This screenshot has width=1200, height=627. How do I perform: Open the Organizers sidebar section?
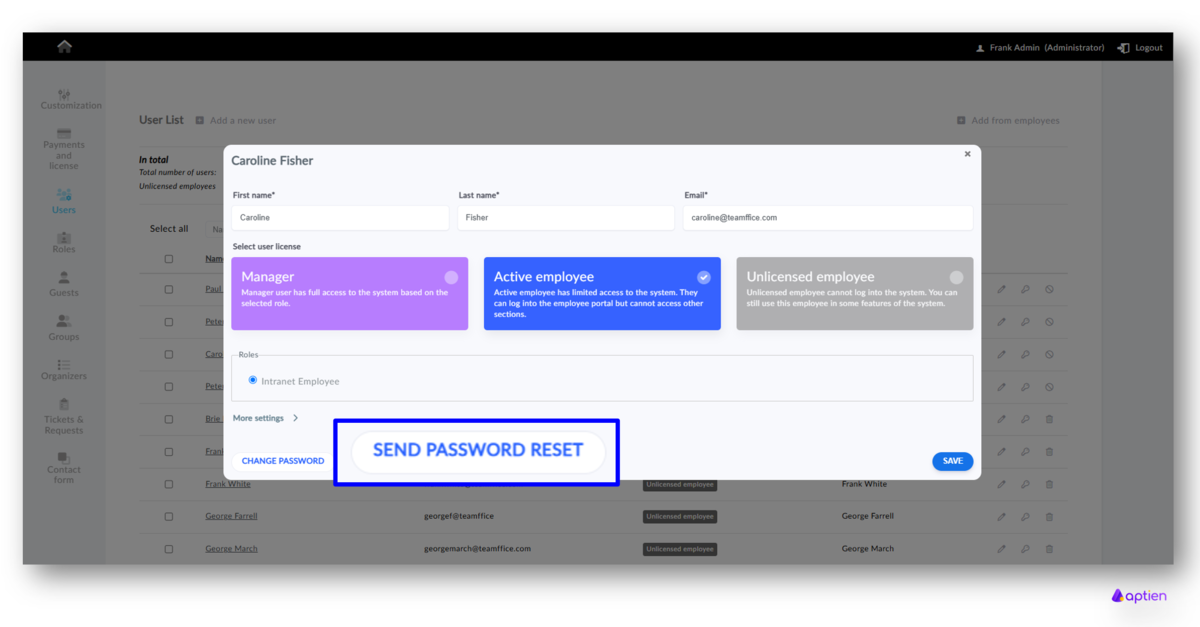pos(64,370)
